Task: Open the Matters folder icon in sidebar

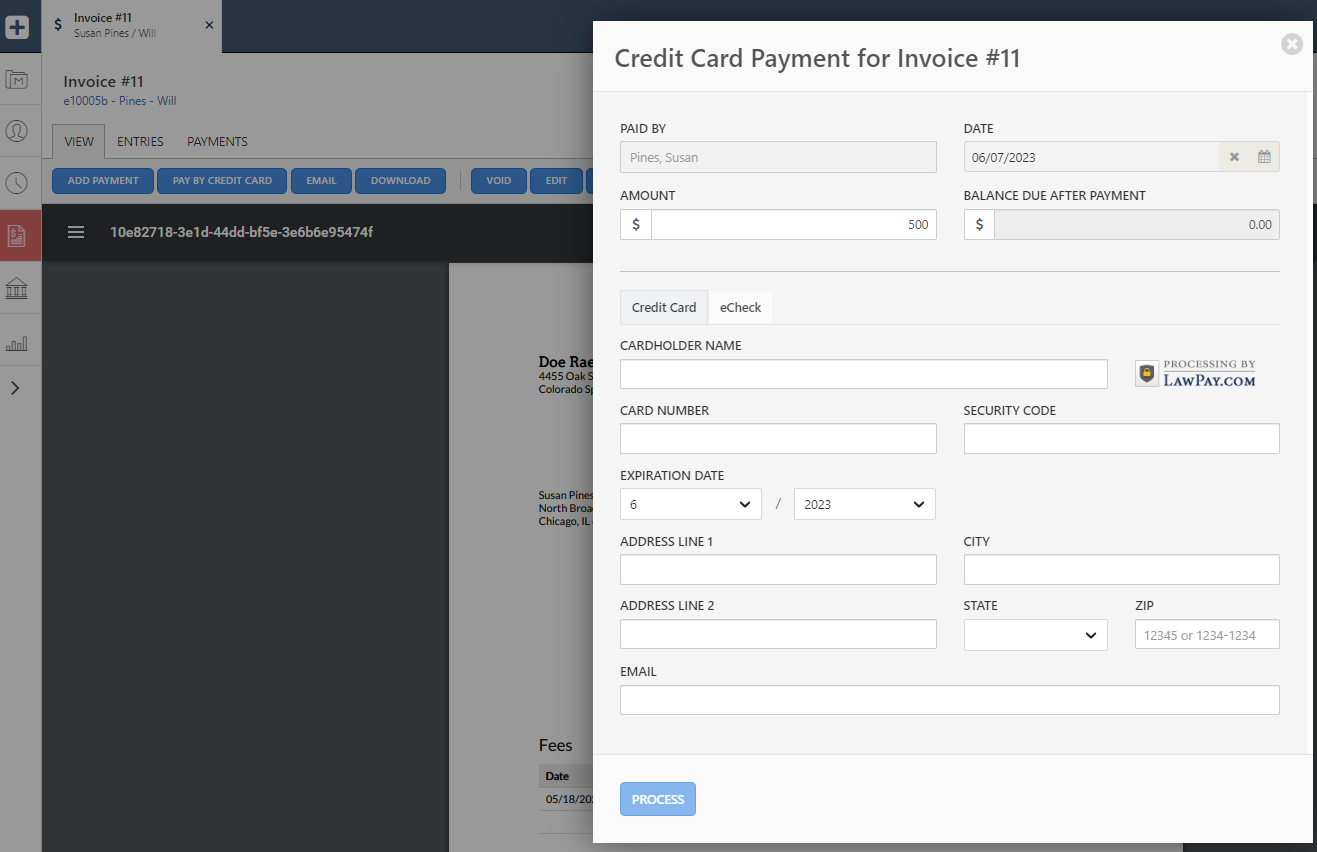Action: (17, 80)
